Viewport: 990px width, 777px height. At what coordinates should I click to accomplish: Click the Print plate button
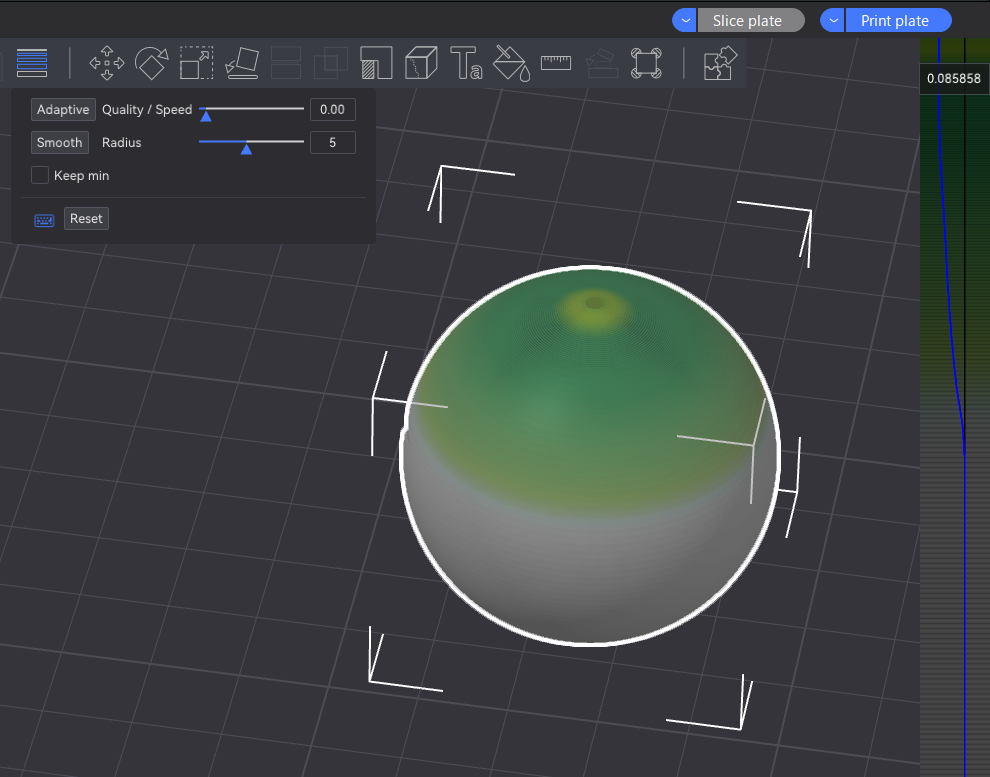[898, 19]
